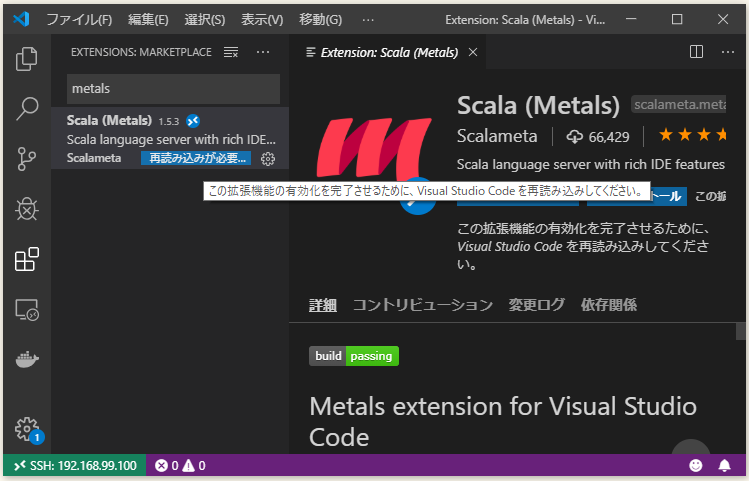The image size is (749, 481).
Task: Switch to the 変更ログ tab
Action: (x=536, y=305)
